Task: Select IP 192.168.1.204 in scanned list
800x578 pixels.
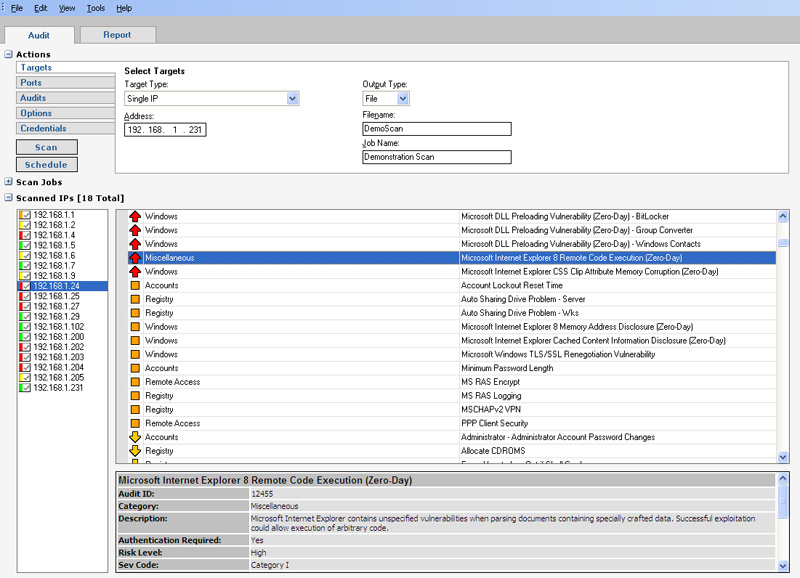Action: pyautogui.click(x=58, y=367)
